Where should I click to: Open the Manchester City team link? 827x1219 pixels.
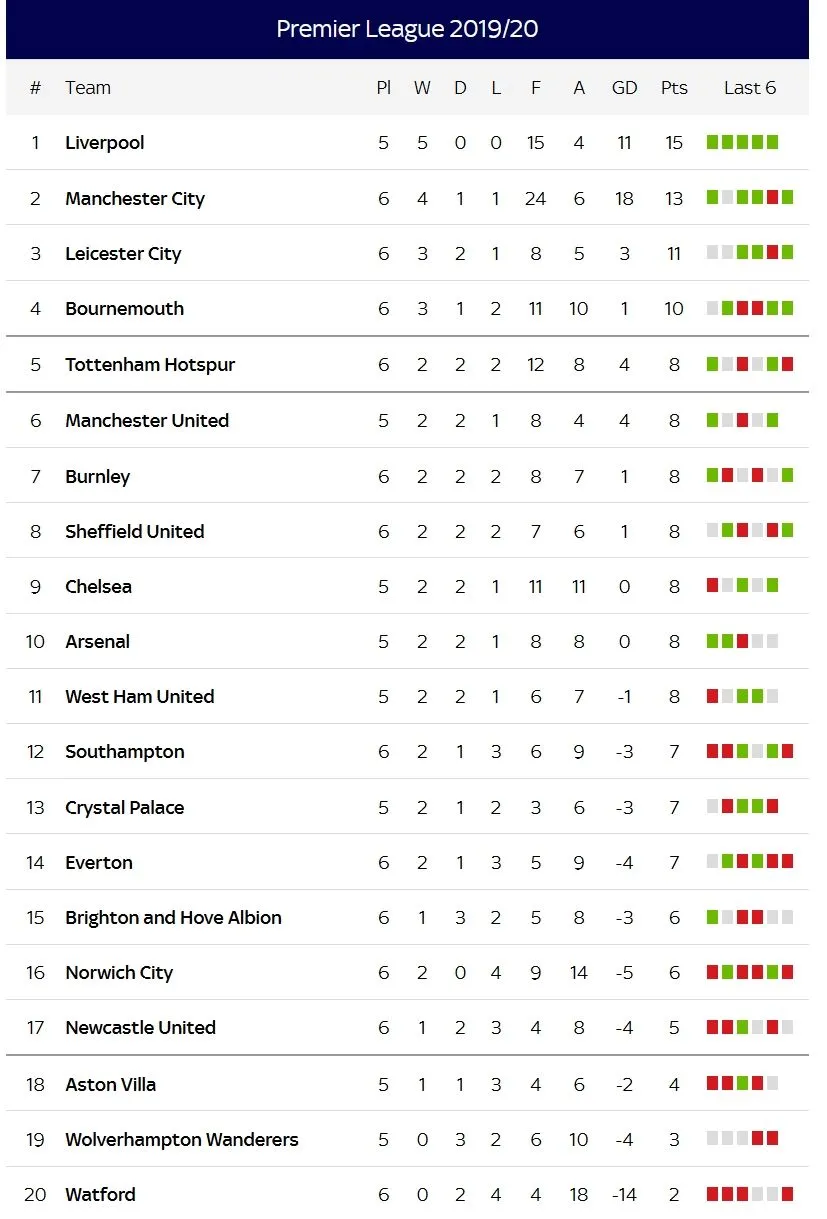click(x=134, y=199)
